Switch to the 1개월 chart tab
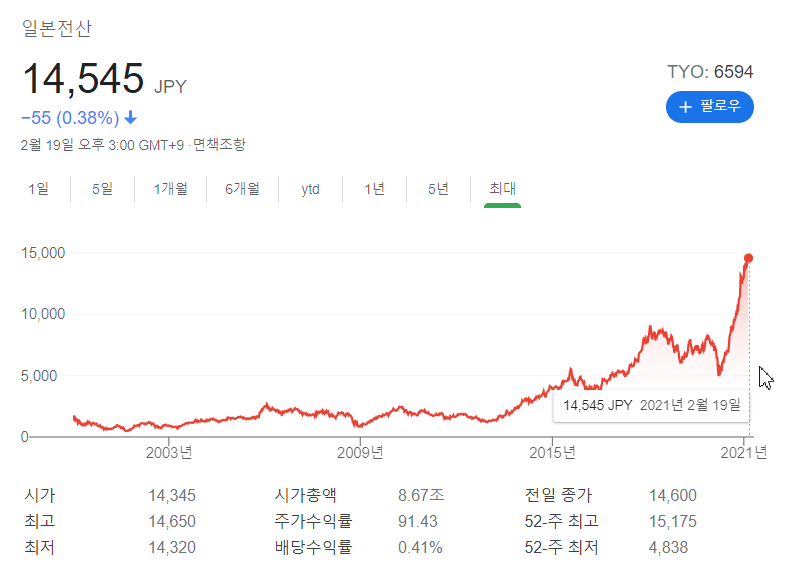The height and width of the screenshot is (572, 785). [170, 189]
